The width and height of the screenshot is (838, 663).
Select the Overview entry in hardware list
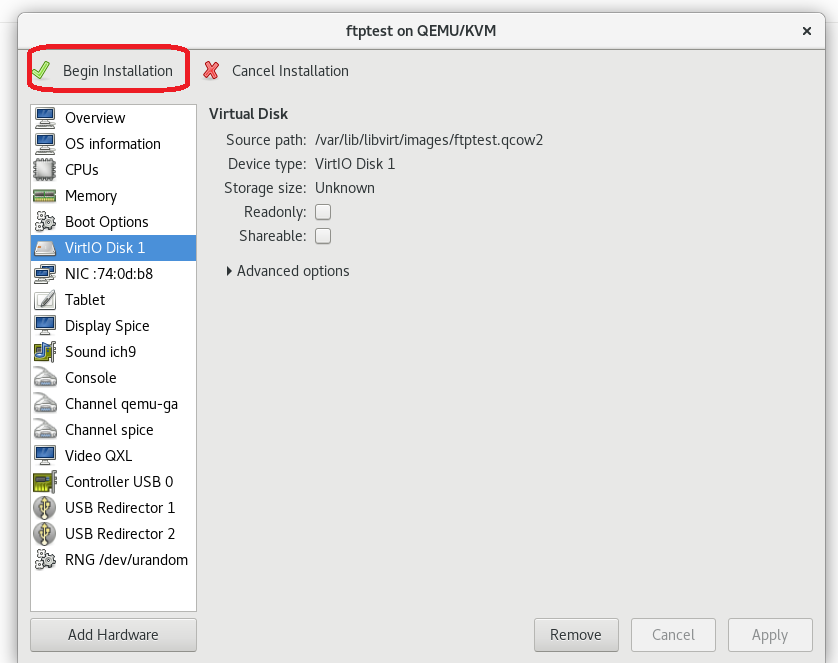(x=113, y=118)
